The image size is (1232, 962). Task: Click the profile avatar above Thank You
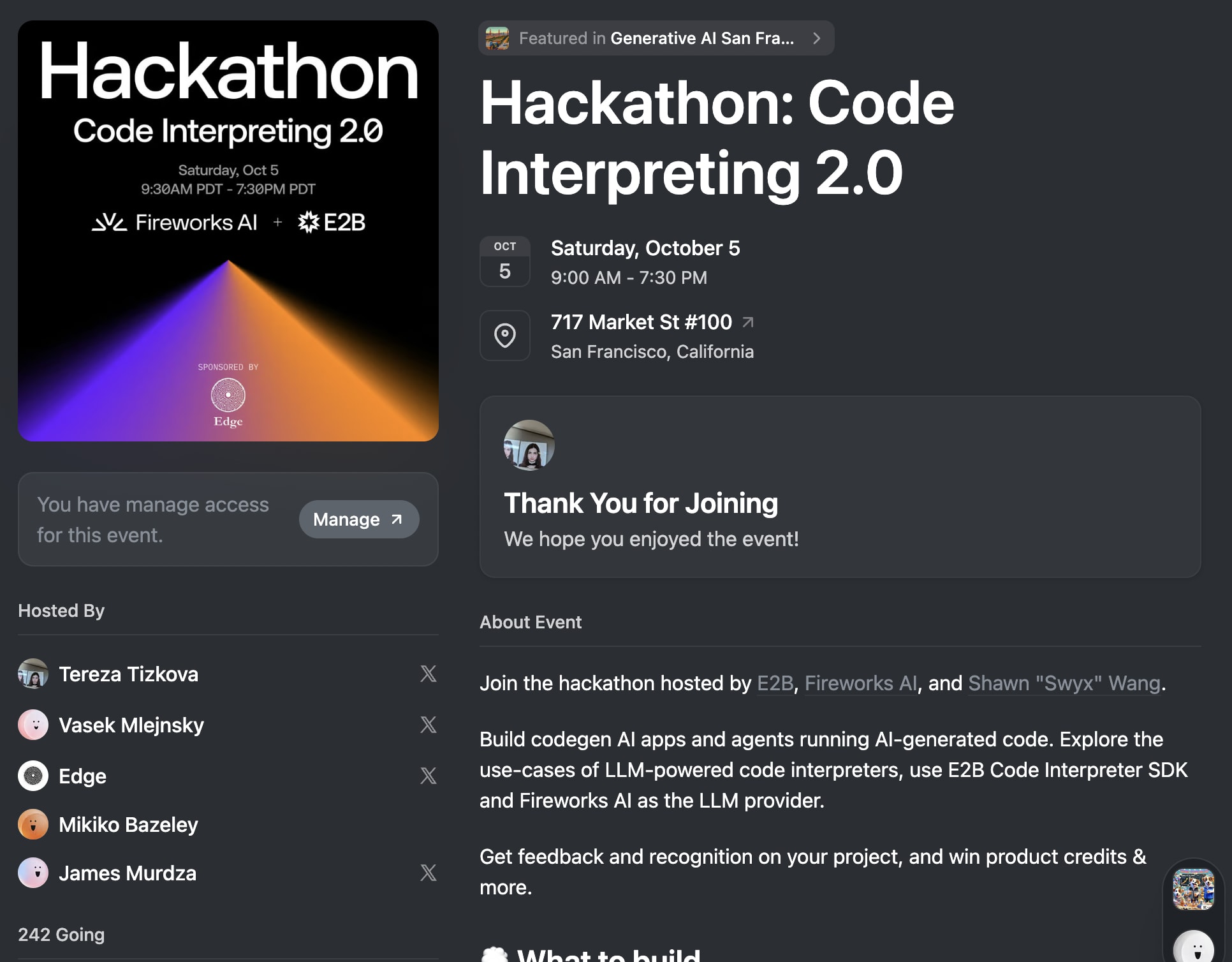tap(529, 445)
